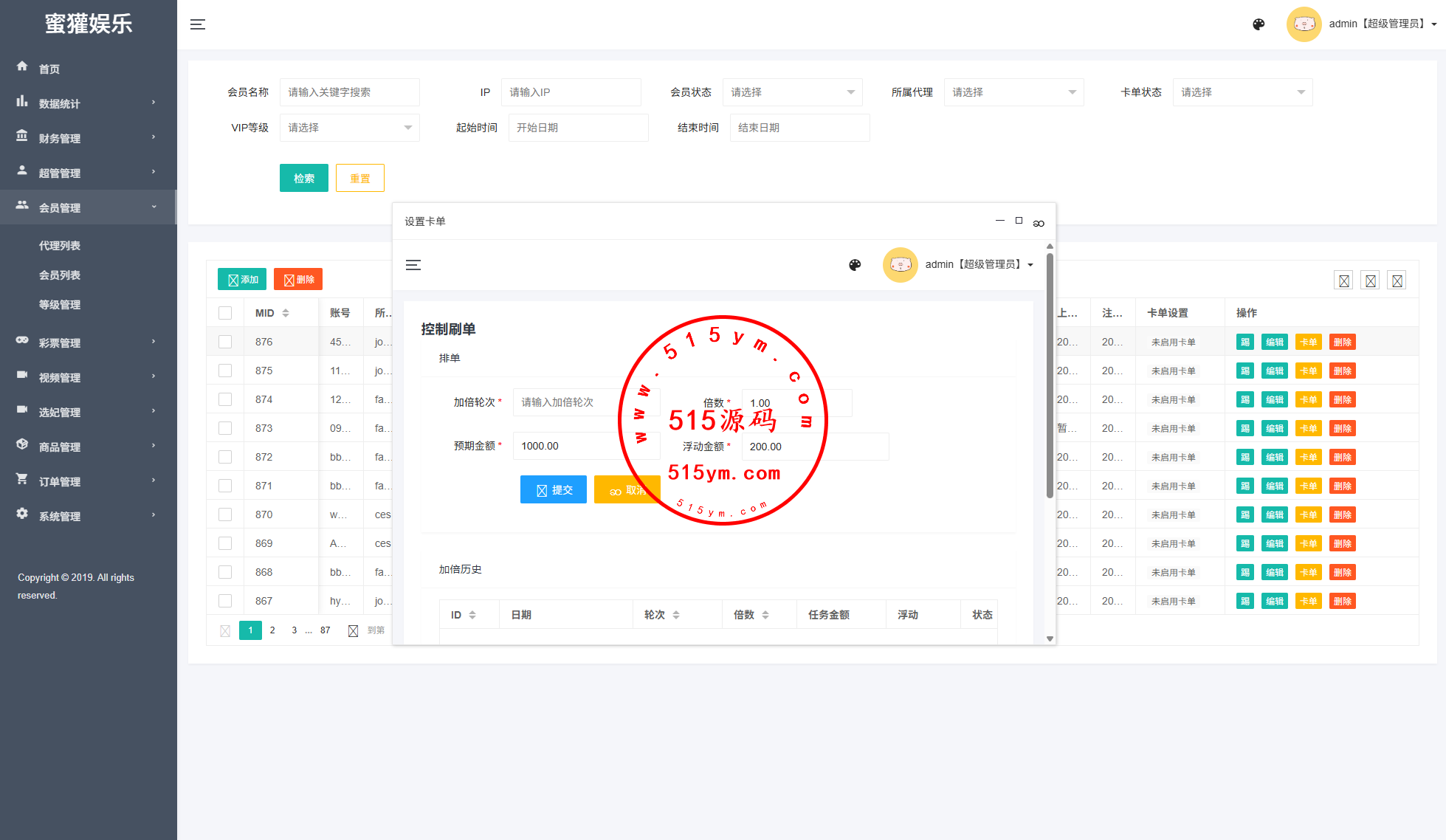Click the 数据统计 bar chart icon

point(22,102)
